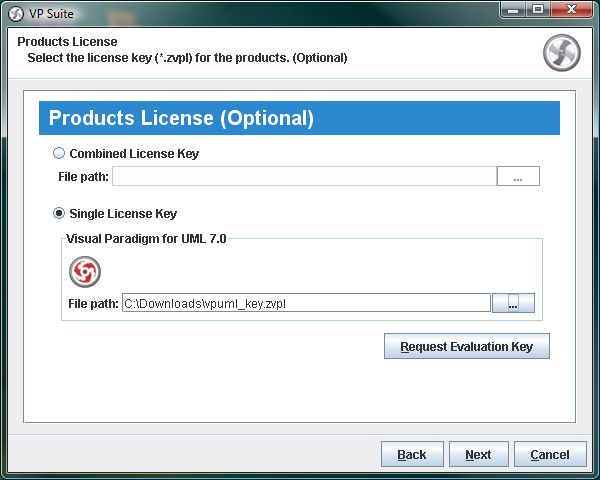Image resolution: width=600 pixels, height=480 pixels.
Task: Minimize the VP Suite window
Action: [x=513, y=9]
